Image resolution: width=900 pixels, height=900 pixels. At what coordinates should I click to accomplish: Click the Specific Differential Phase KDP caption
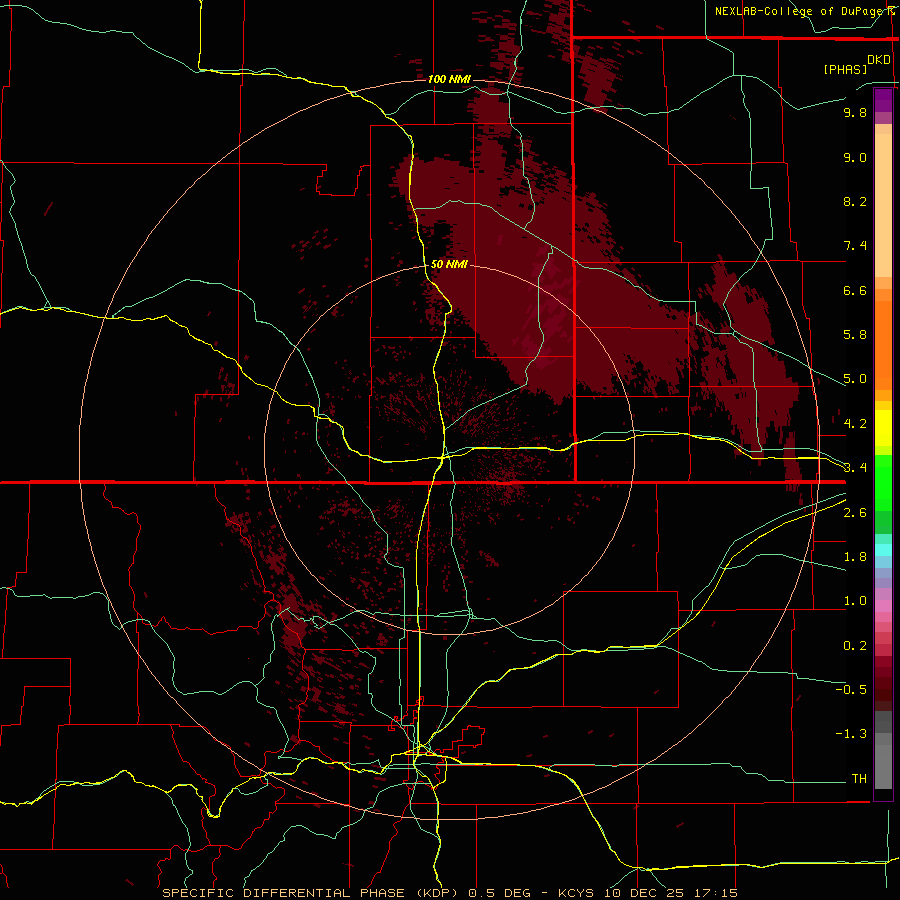click(312, 893)
